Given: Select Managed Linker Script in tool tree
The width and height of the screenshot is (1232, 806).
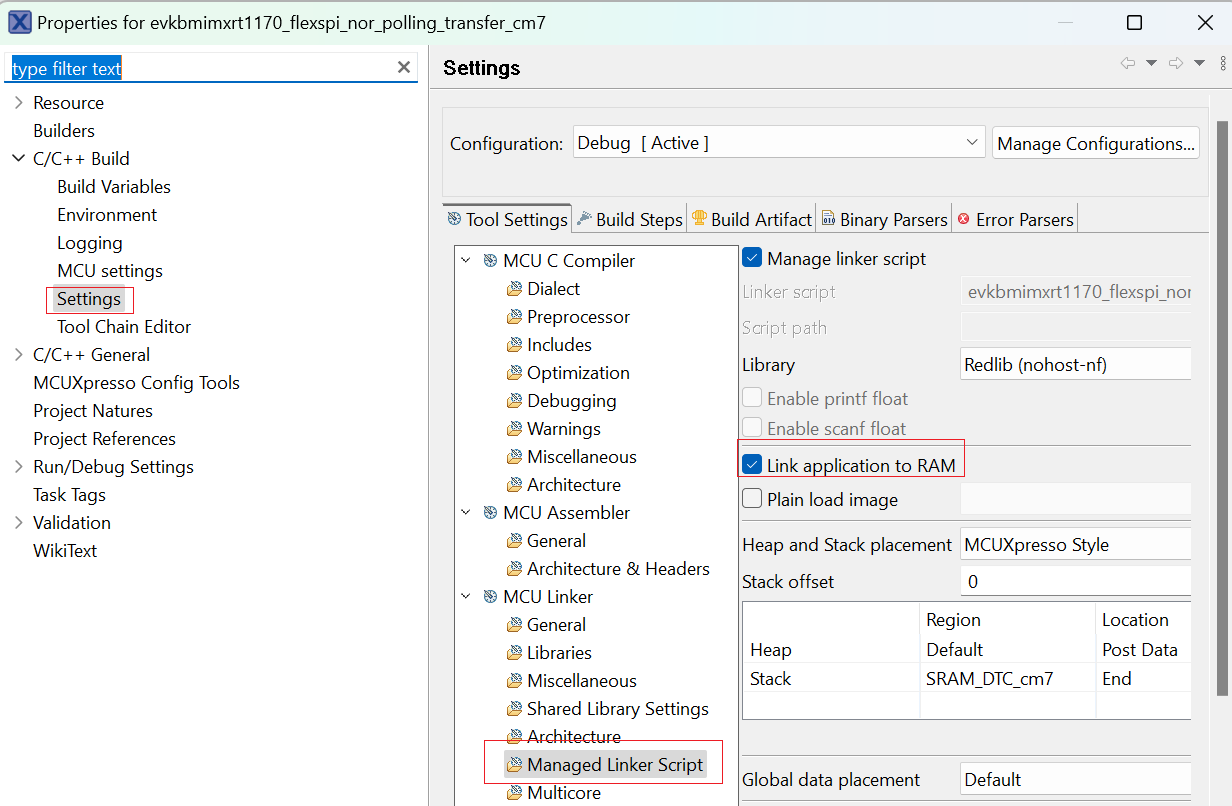Looking at the screenshot, I should click(x=615, y=765).
